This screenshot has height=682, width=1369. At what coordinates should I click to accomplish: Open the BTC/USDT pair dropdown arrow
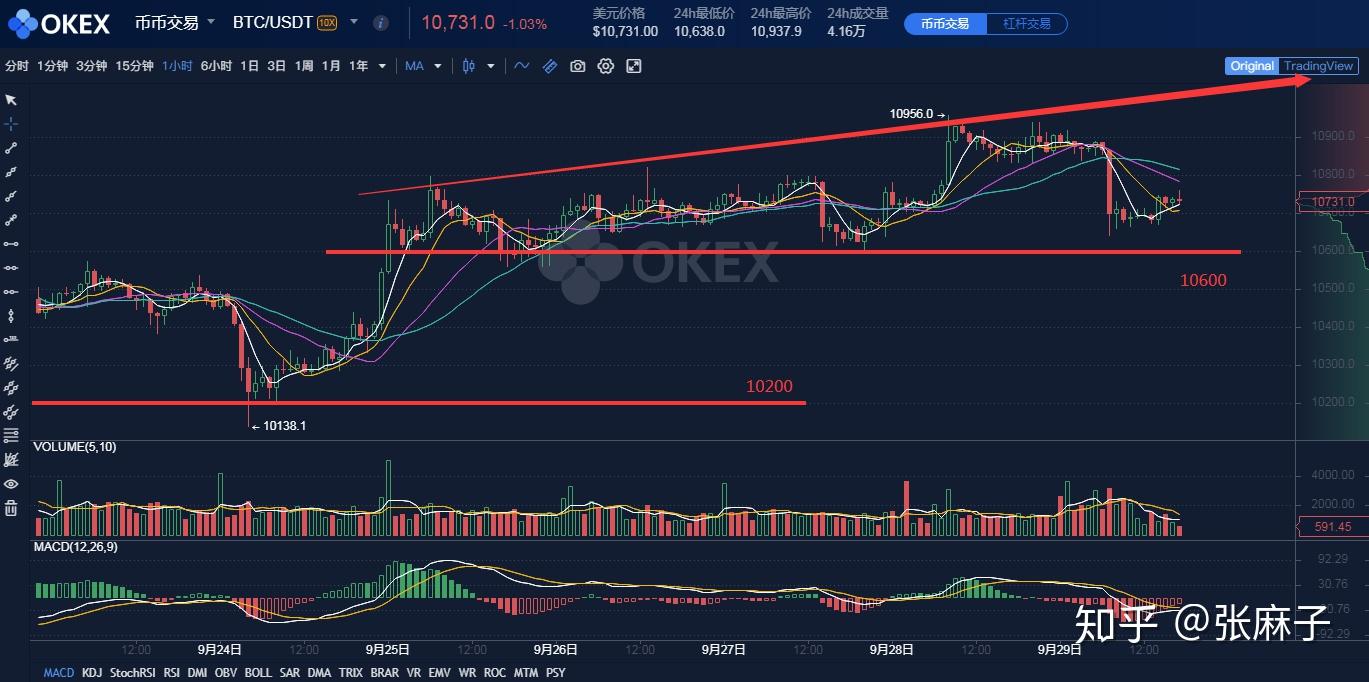pyautogui.click(x=354, y=21)
